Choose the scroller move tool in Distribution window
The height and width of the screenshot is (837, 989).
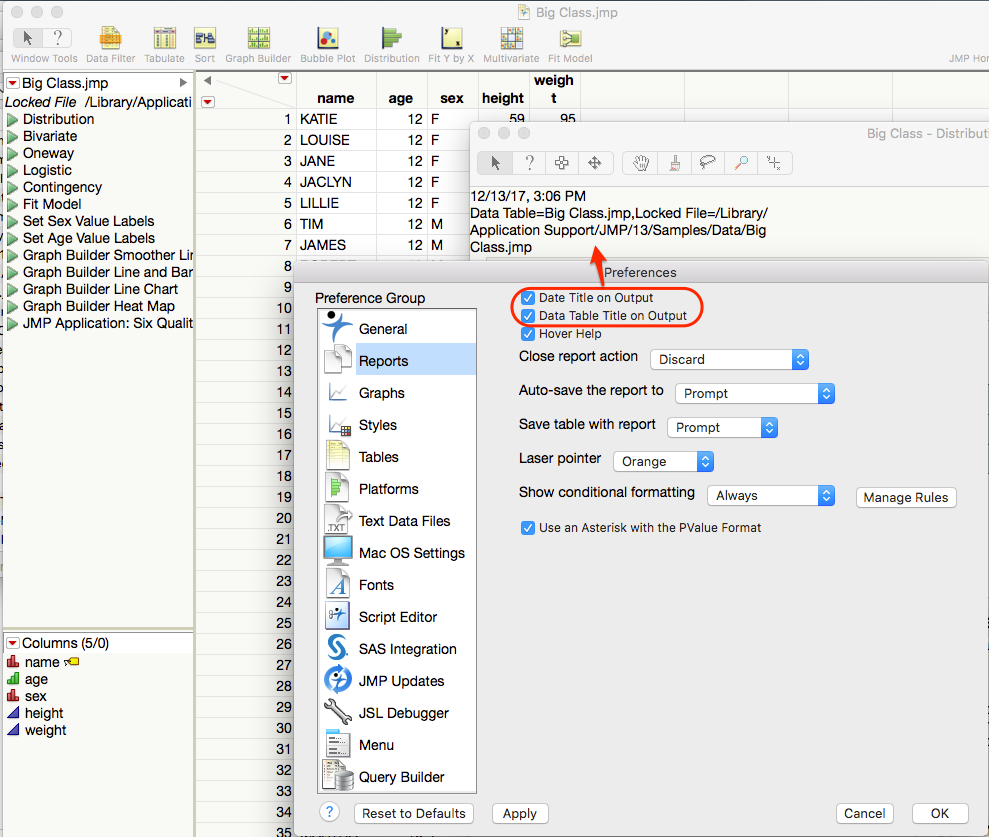(595, 163)
